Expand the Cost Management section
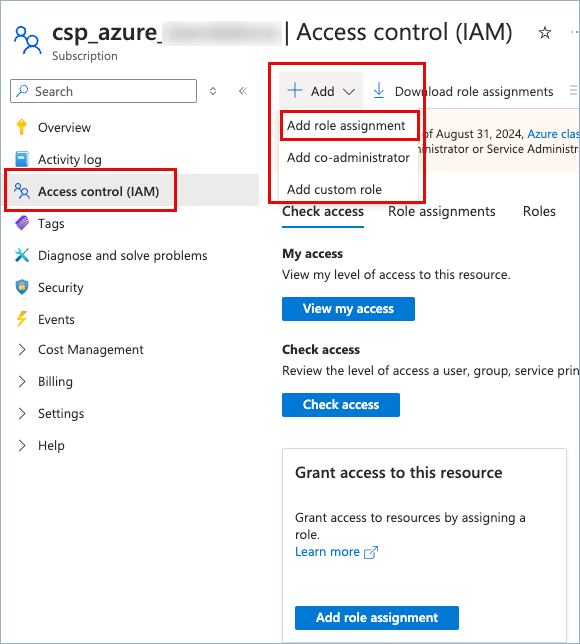The image size is (580, 644). coord(22,350)
